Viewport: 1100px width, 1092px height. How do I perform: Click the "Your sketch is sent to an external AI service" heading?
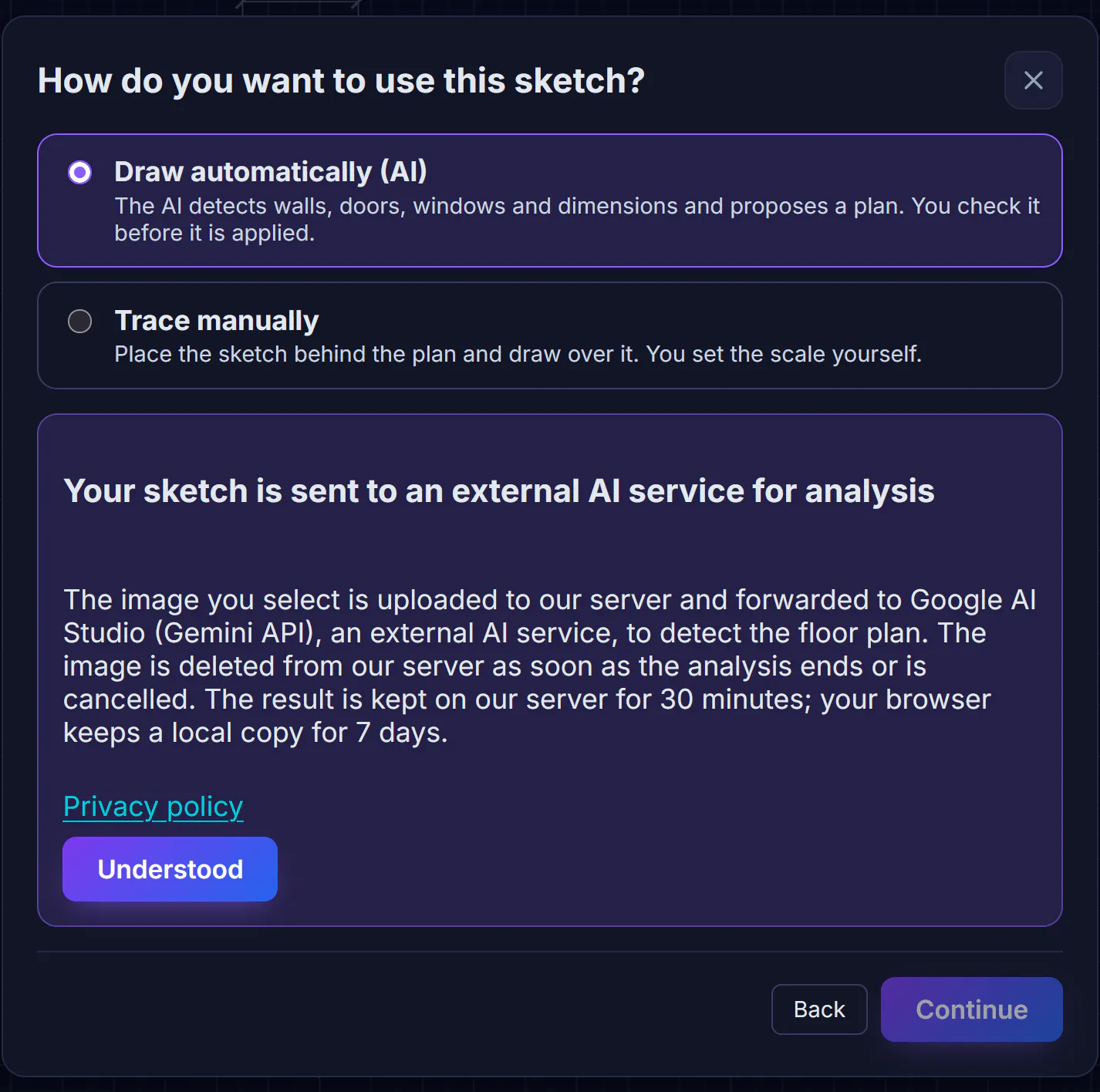pyautogui.click(x=498, y=491)
